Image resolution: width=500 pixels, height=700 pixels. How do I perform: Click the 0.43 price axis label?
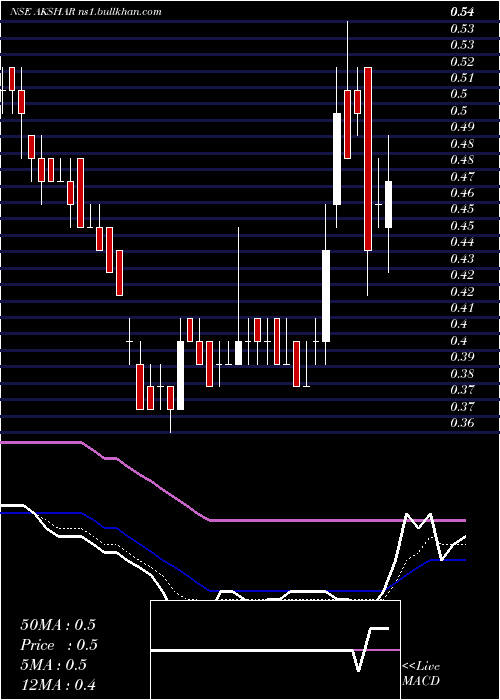tap(462, 258)
